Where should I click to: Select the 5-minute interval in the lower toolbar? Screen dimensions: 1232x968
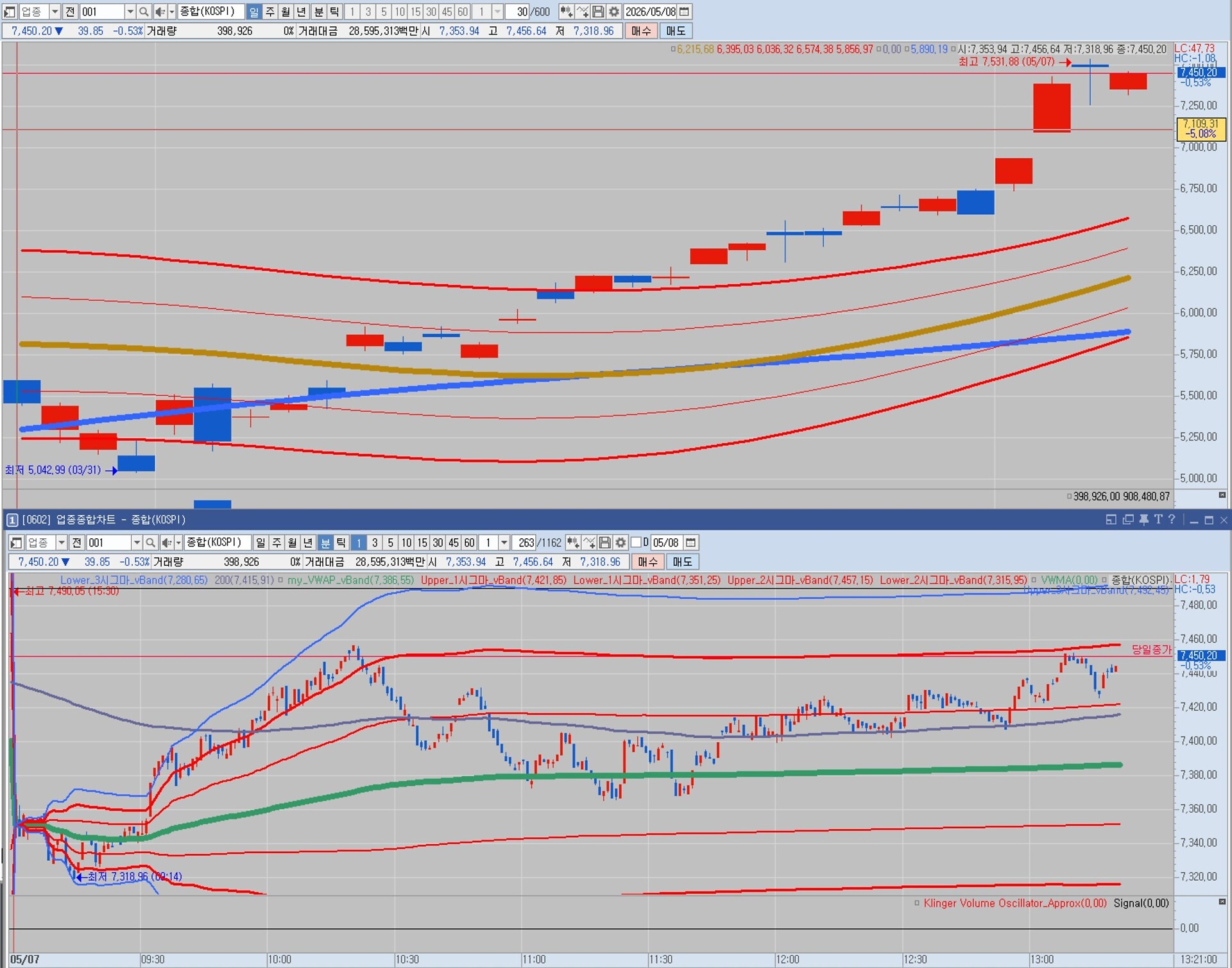click(x=390, y=543)
